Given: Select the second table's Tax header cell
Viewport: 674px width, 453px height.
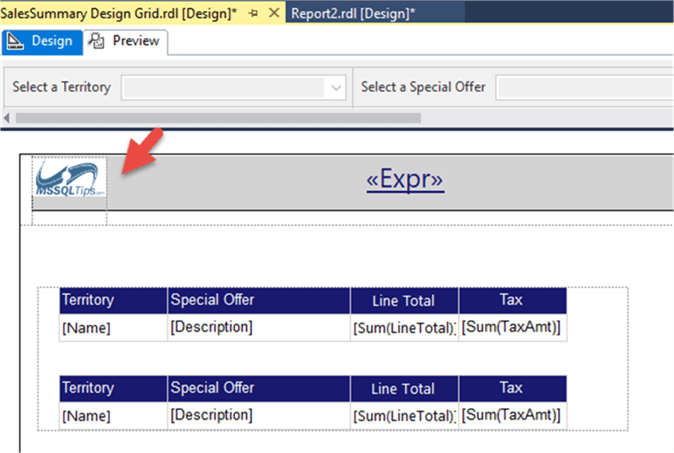Looking at the screenshot, I should (x=512, y=389).
